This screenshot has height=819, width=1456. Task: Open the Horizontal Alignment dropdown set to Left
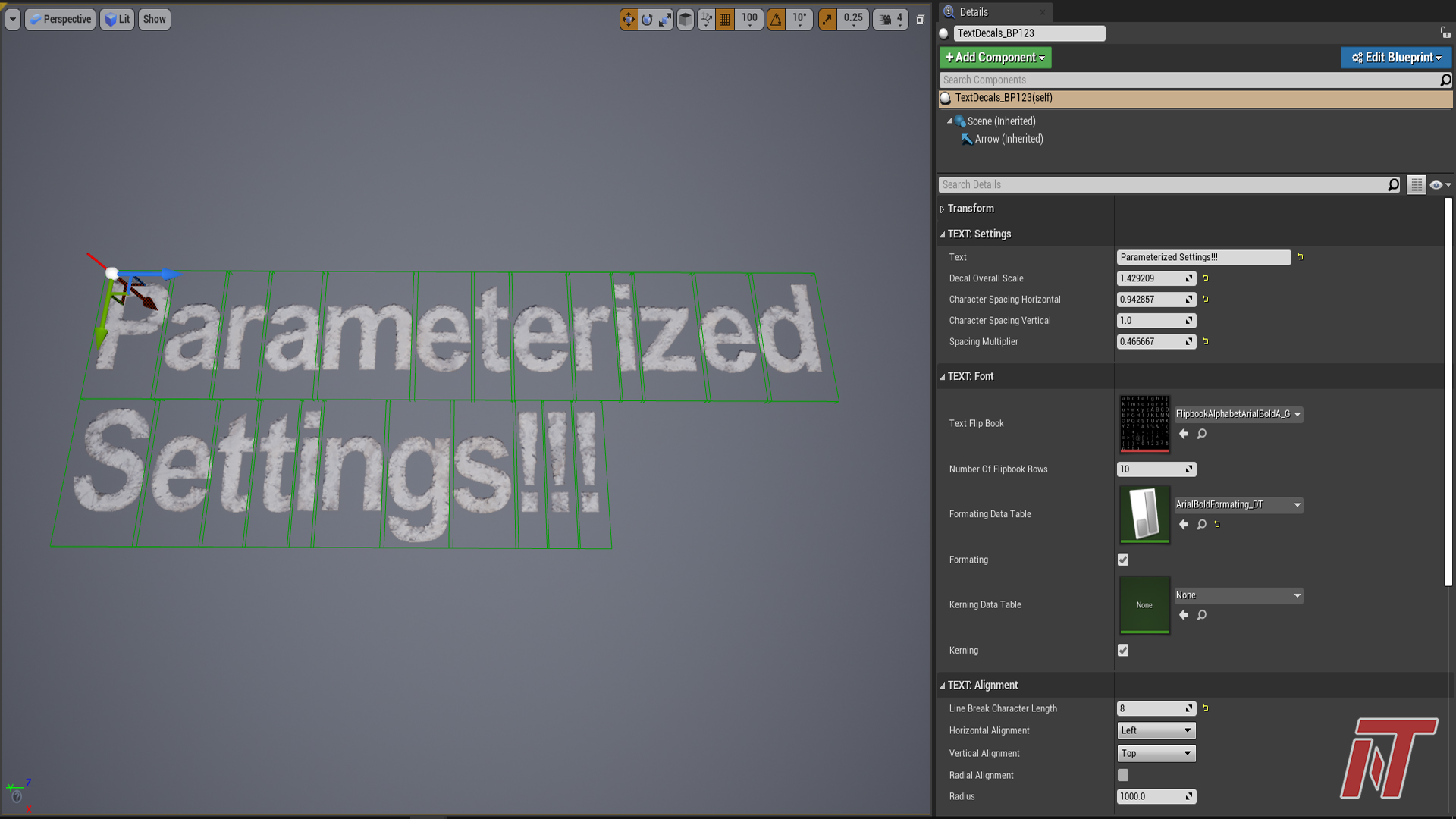[1156, 730]
